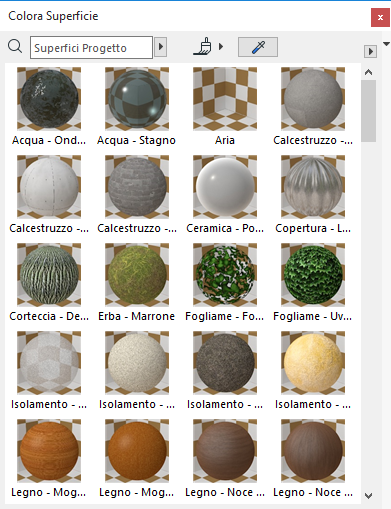Close the Colora Superficie palette
The width and height of the screenshot is (391, 509).
point(380,18)
